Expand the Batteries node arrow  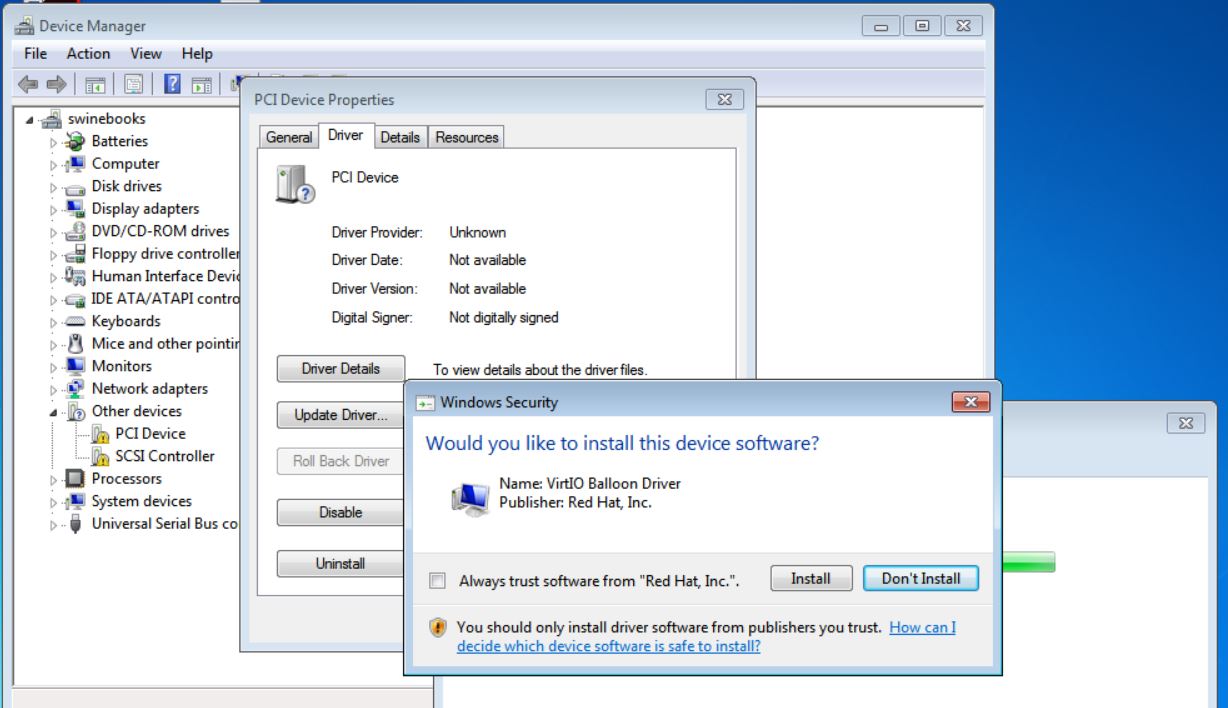click(54, 142)
